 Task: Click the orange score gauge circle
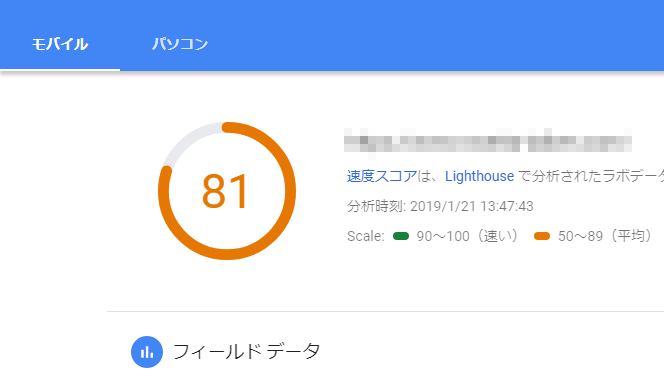227,191
